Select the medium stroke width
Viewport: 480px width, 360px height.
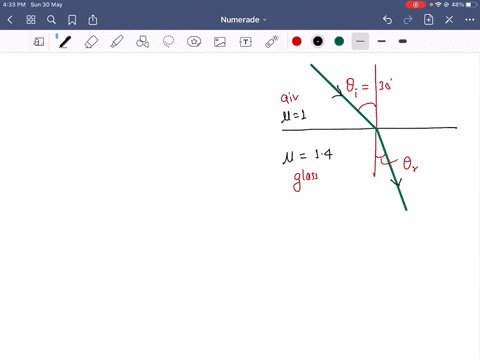coord(382,41)
